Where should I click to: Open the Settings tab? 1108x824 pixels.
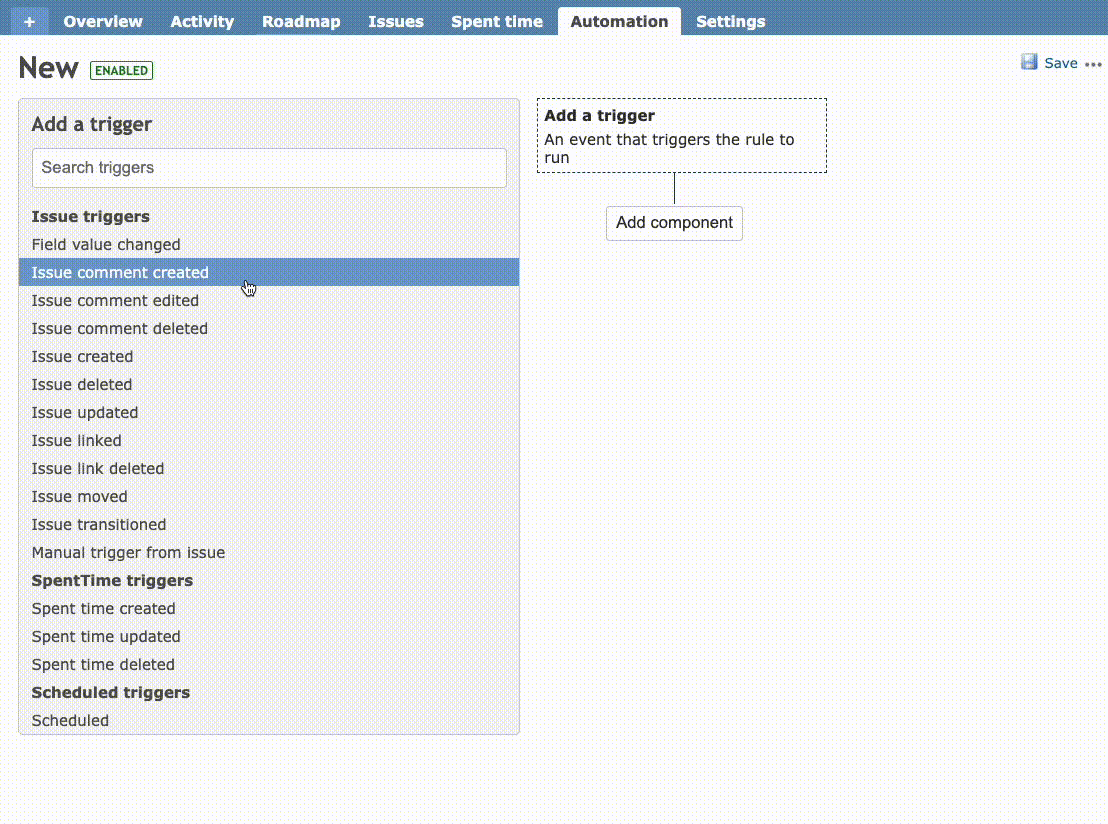(730, 21)
